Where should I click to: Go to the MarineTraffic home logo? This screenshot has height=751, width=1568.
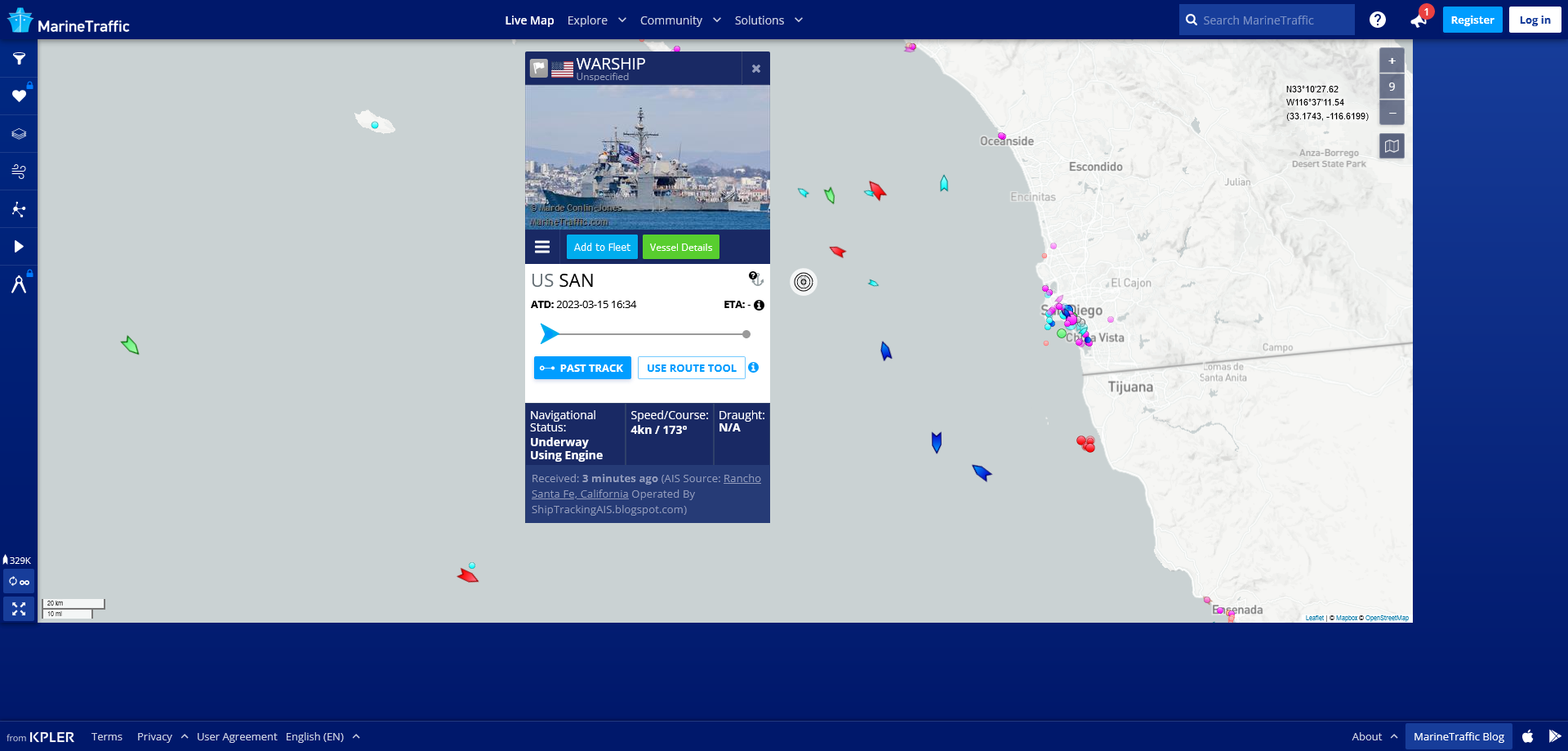[68, 21]
